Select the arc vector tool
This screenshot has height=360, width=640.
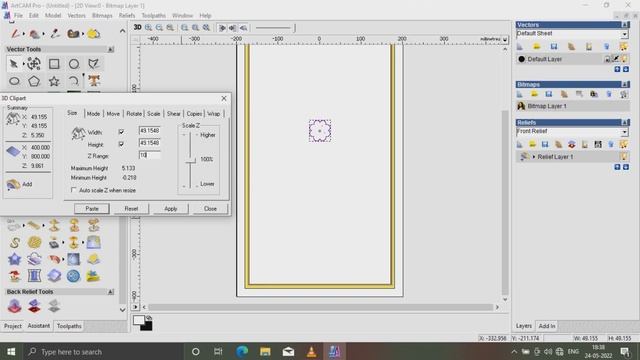(x=74, y=81)
